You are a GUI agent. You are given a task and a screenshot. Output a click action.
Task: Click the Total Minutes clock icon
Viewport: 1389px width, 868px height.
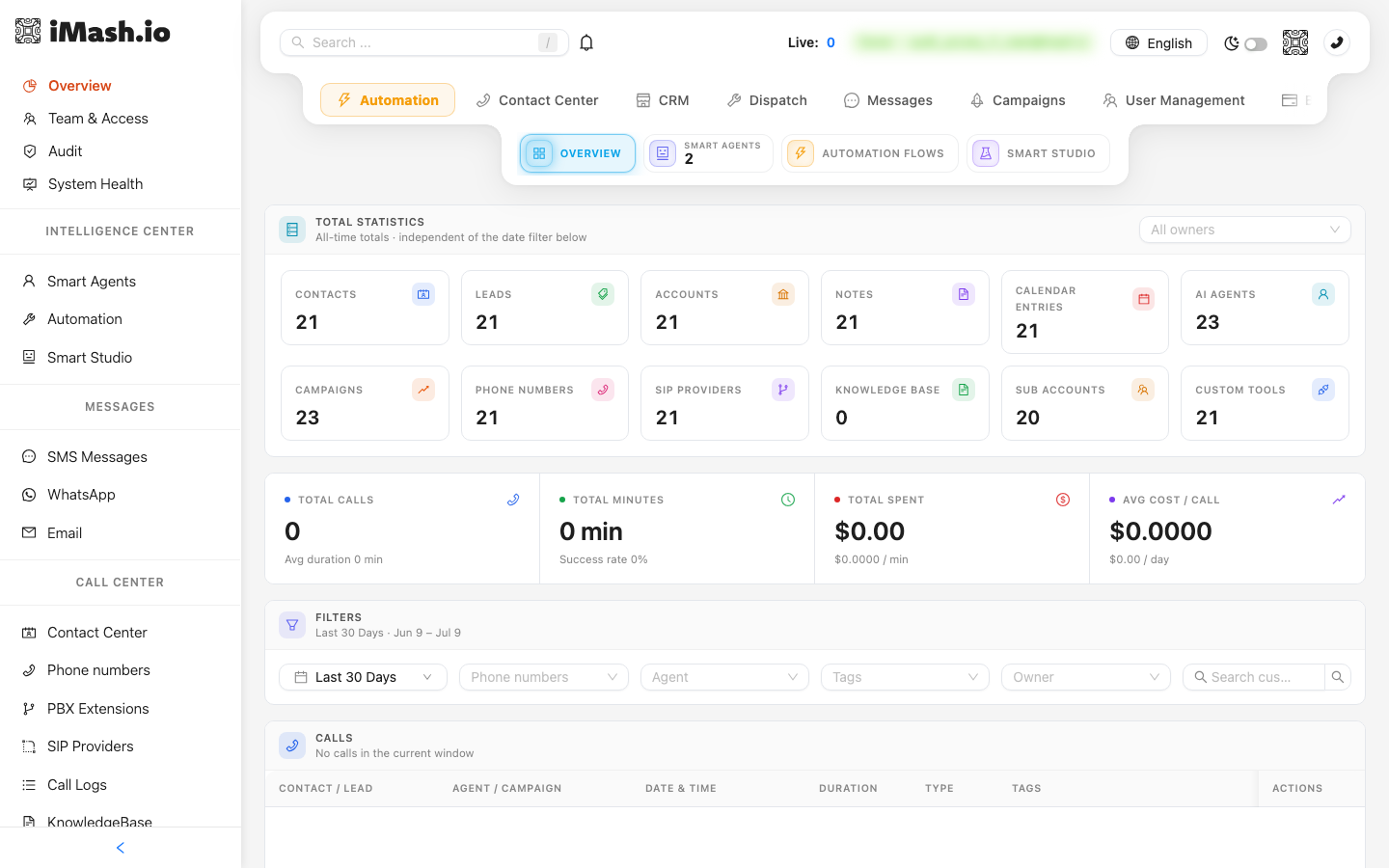coord(788,500)
